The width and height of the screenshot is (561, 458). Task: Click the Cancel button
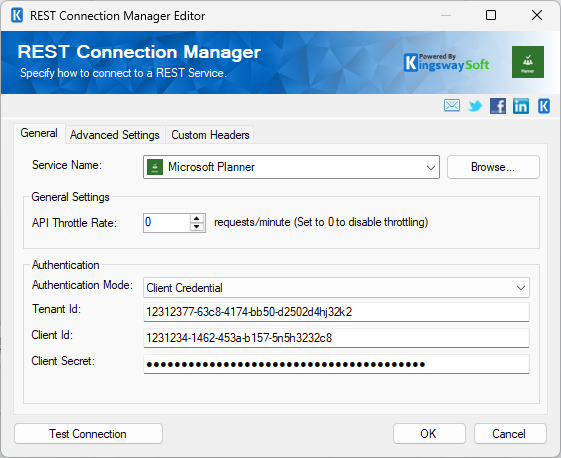click(510, 434)
